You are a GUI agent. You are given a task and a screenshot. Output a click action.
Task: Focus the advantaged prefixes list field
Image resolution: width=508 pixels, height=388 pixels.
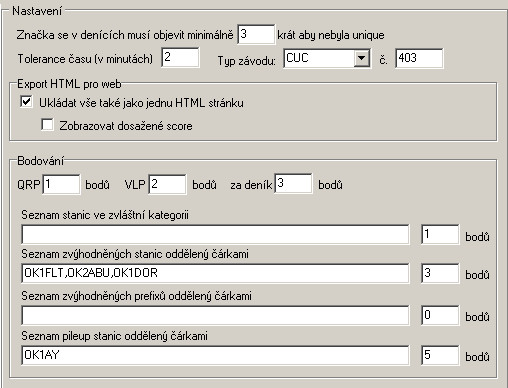[215, 315]
